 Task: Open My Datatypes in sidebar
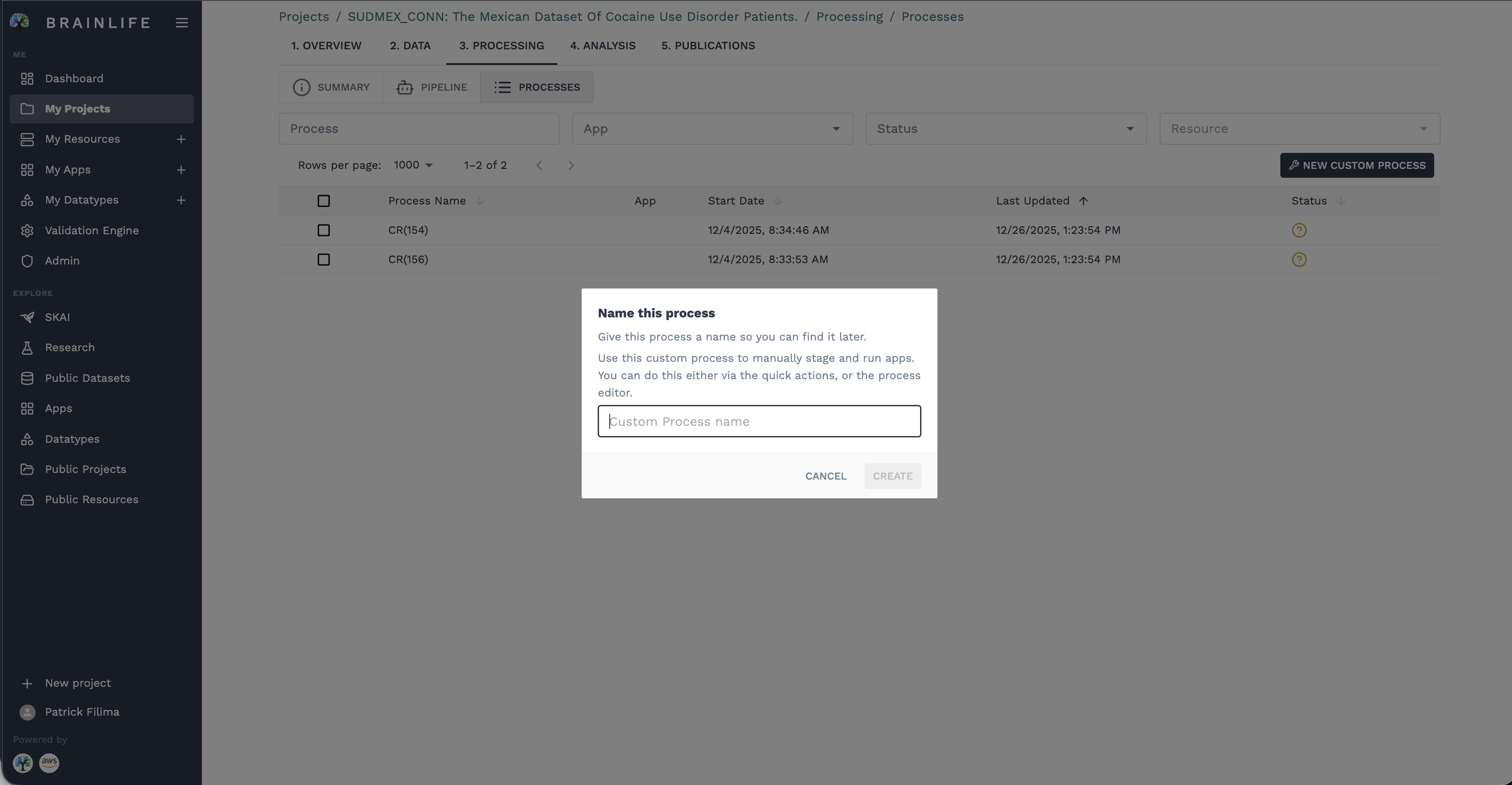[81, 200]
